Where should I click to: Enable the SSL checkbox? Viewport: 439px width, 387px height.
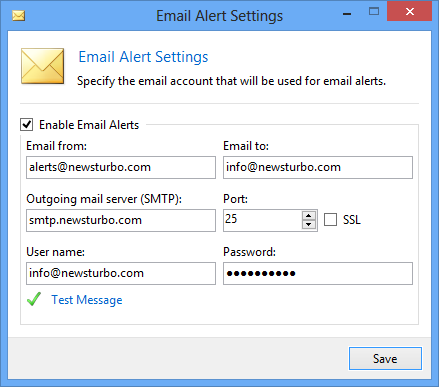pyautogui.click(x=330, y=220)
